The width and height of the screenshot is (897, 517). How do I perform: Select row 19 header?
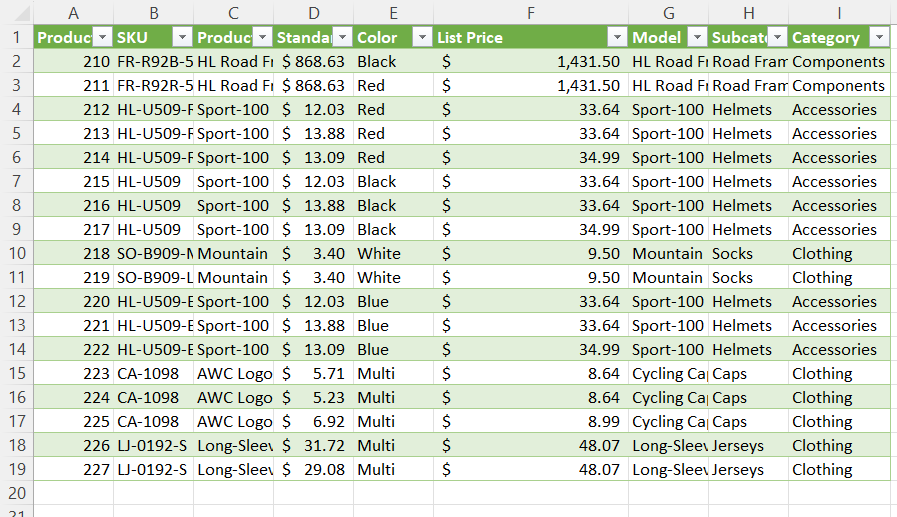pyautogui.click(x=17, y=470)
